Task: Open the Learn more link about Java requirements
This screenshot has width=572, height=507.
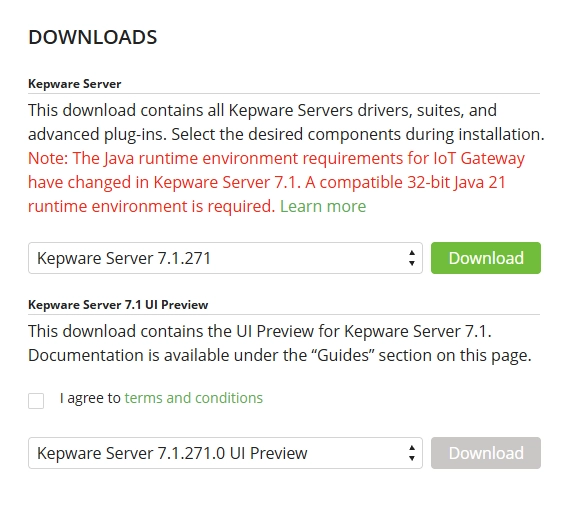Action: (x=323, y=206)
